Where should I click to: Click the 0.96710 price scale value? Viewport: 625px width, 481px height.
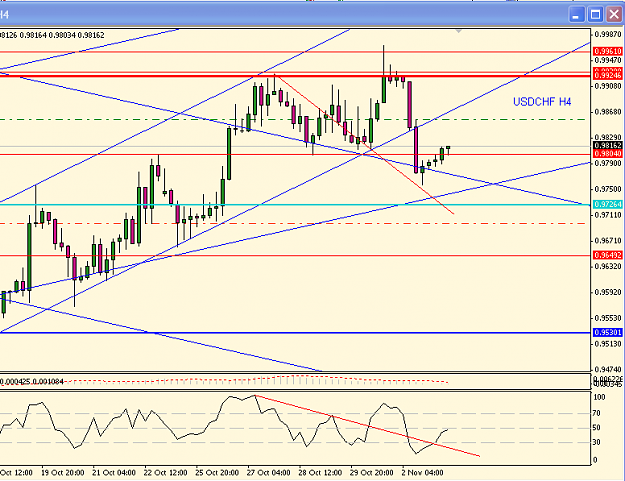click(x=608, y=241)
